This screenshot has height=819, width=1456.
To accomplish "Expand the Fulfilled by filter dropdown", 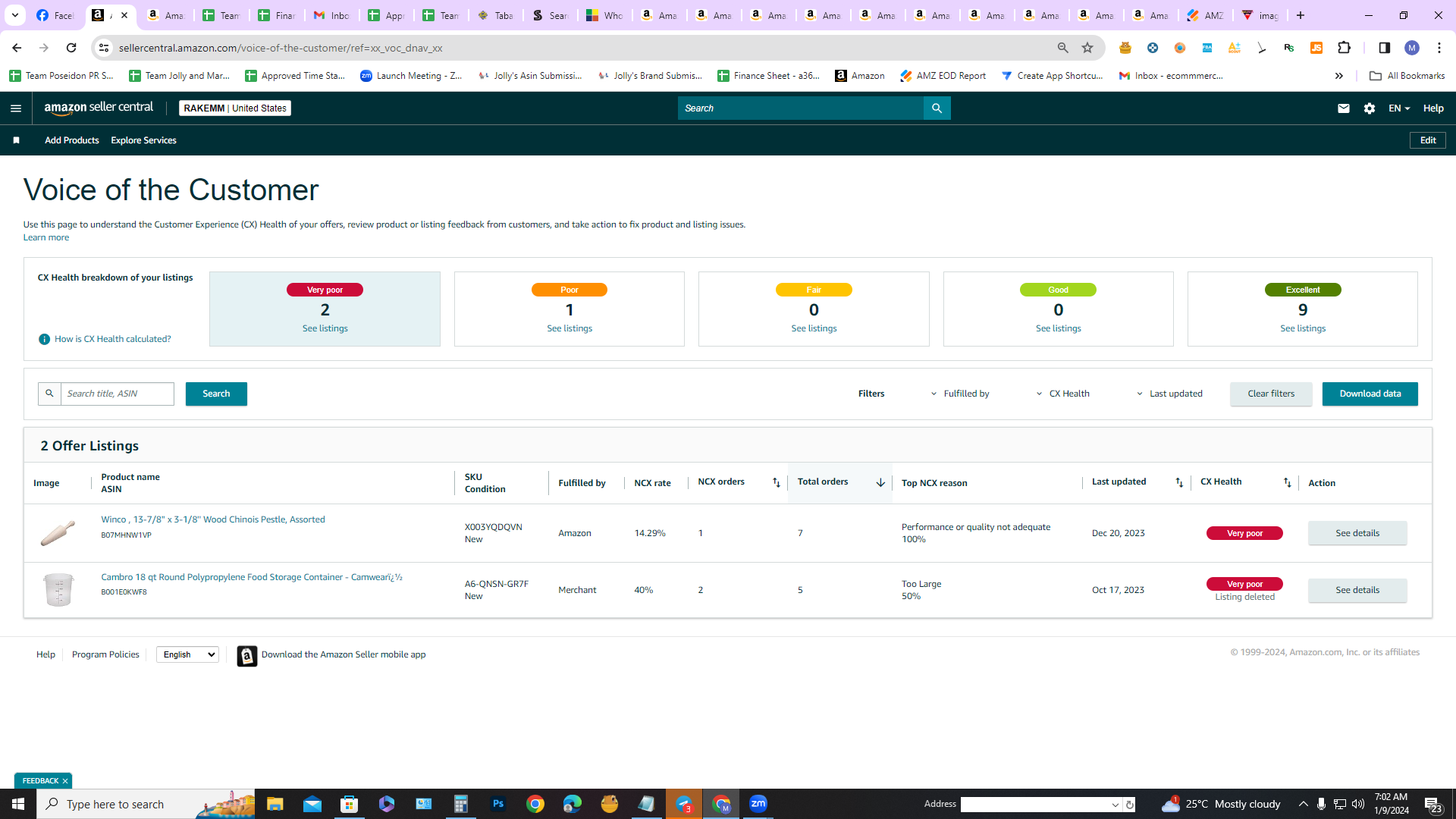I will pos(959,394).
